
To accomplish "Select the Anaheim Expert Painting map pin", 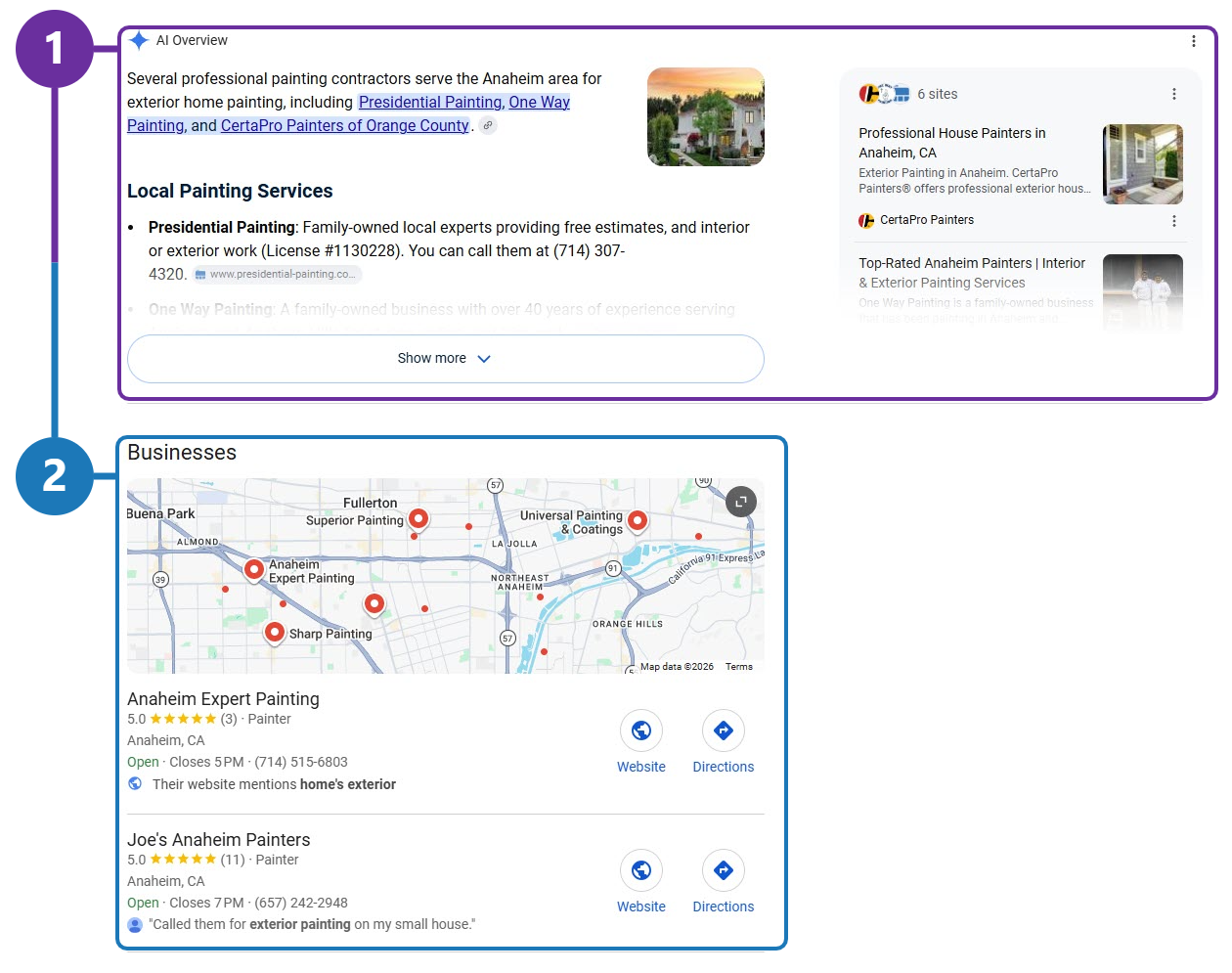I will (254, 569).
